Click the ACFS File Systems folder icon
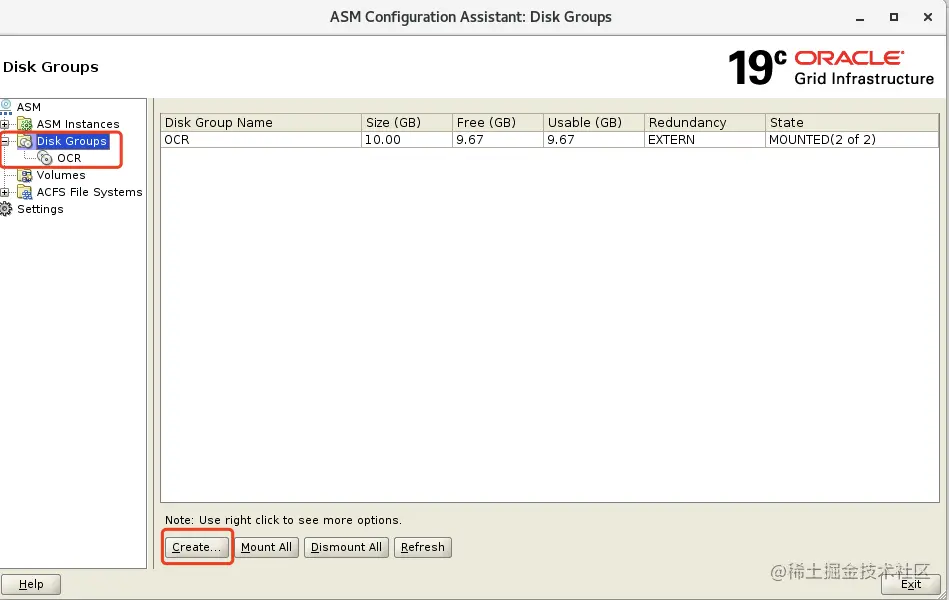This screenshot has width=949, height=600. pyautogui.click(x=25, y=192)
